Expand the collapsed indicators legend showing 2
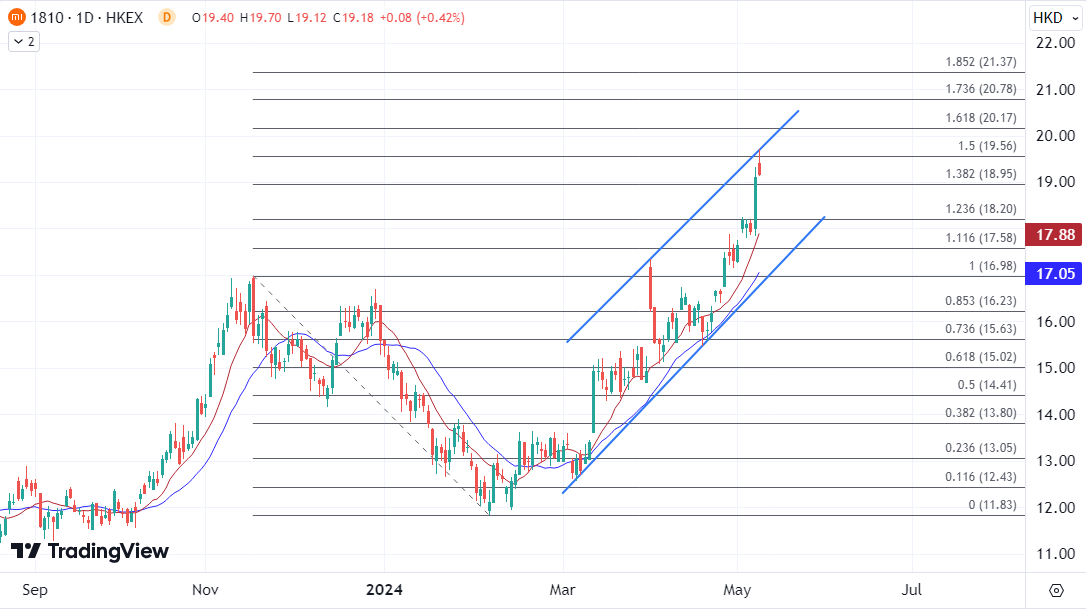This screenshot has height=609, width=1086. pos(23,41)
